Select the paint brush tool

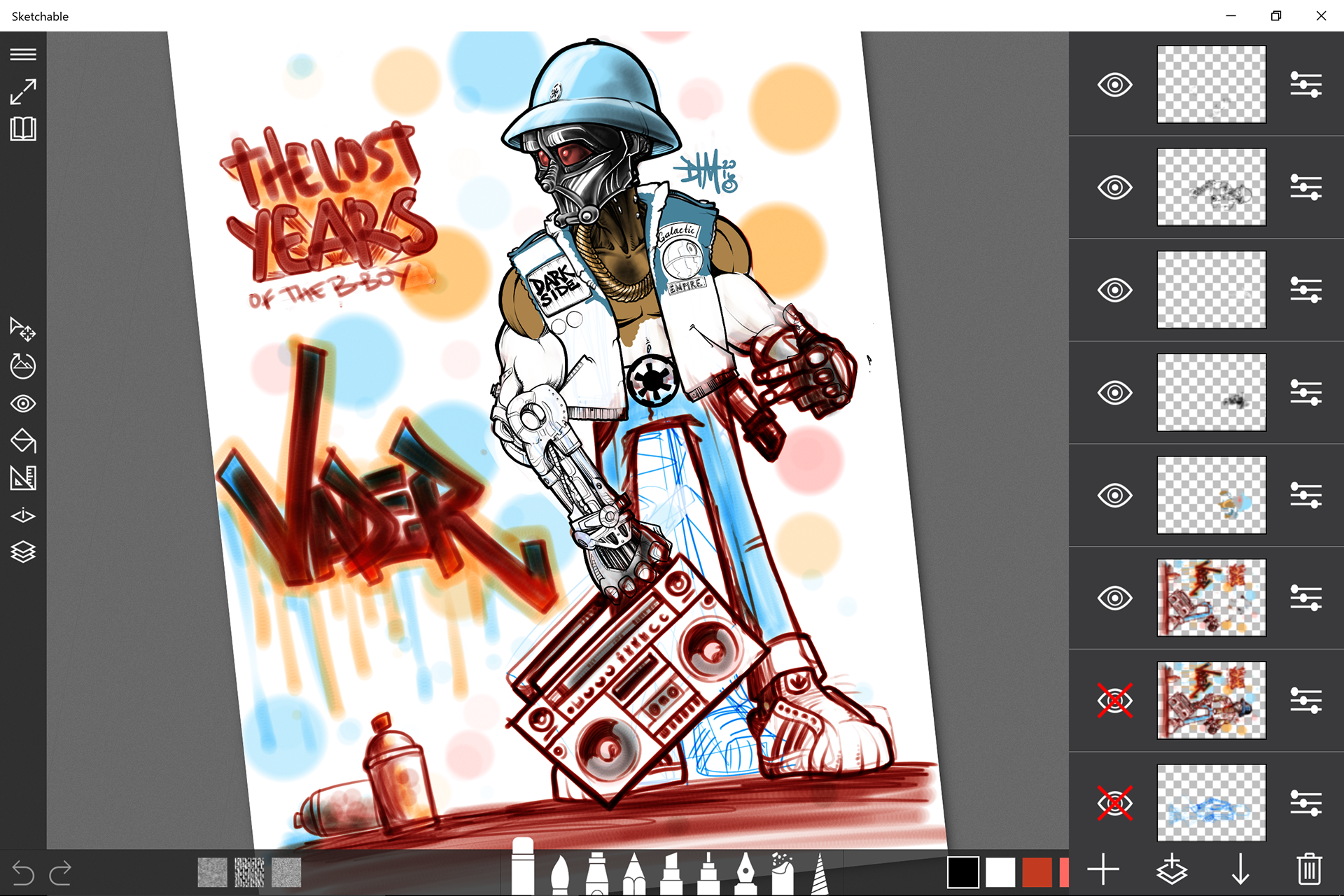coord(708,873)
